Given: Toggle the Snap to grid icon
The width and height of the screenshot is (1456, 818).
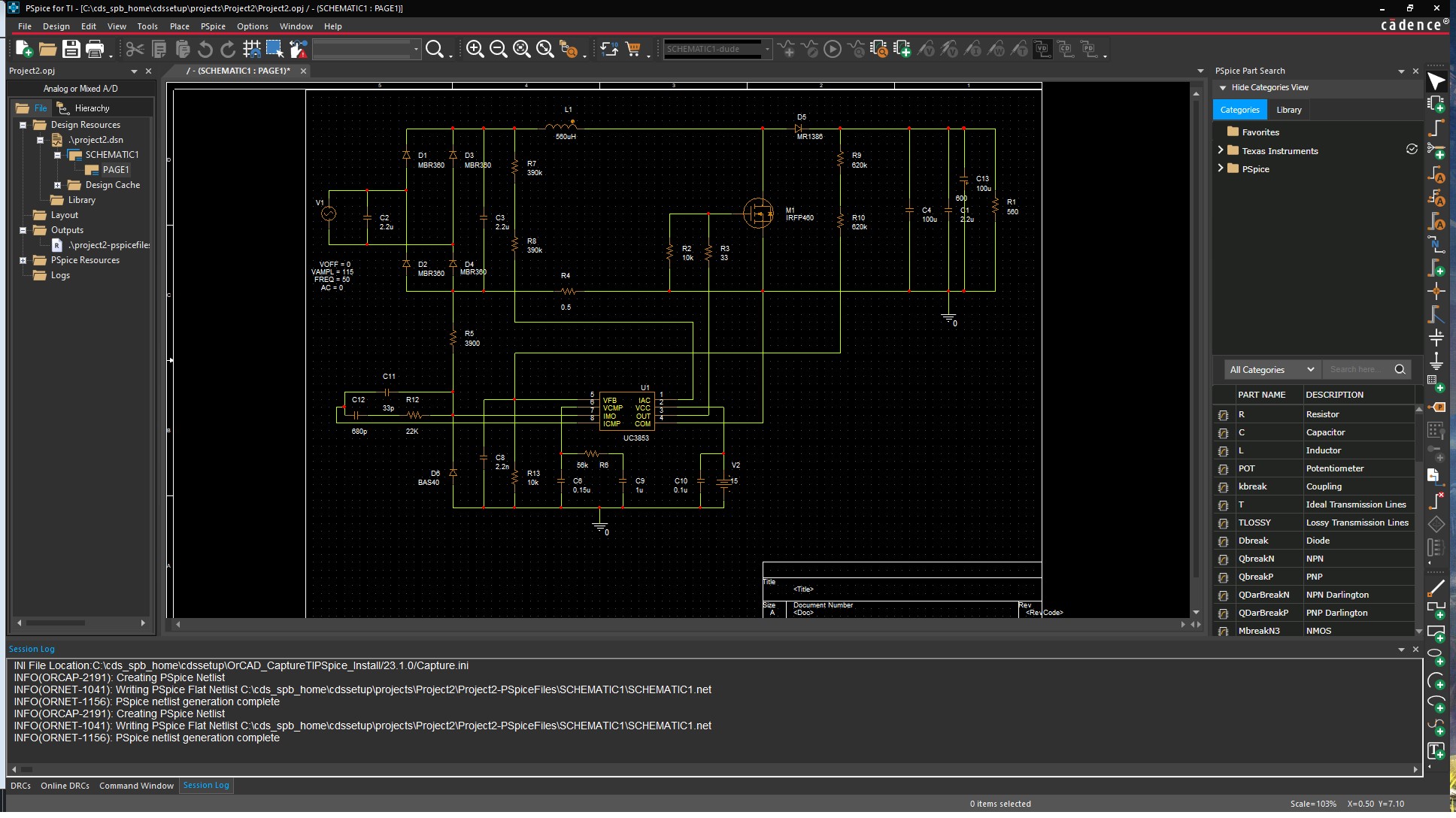Looking at the screenshot, I should [x=252, y=49].
